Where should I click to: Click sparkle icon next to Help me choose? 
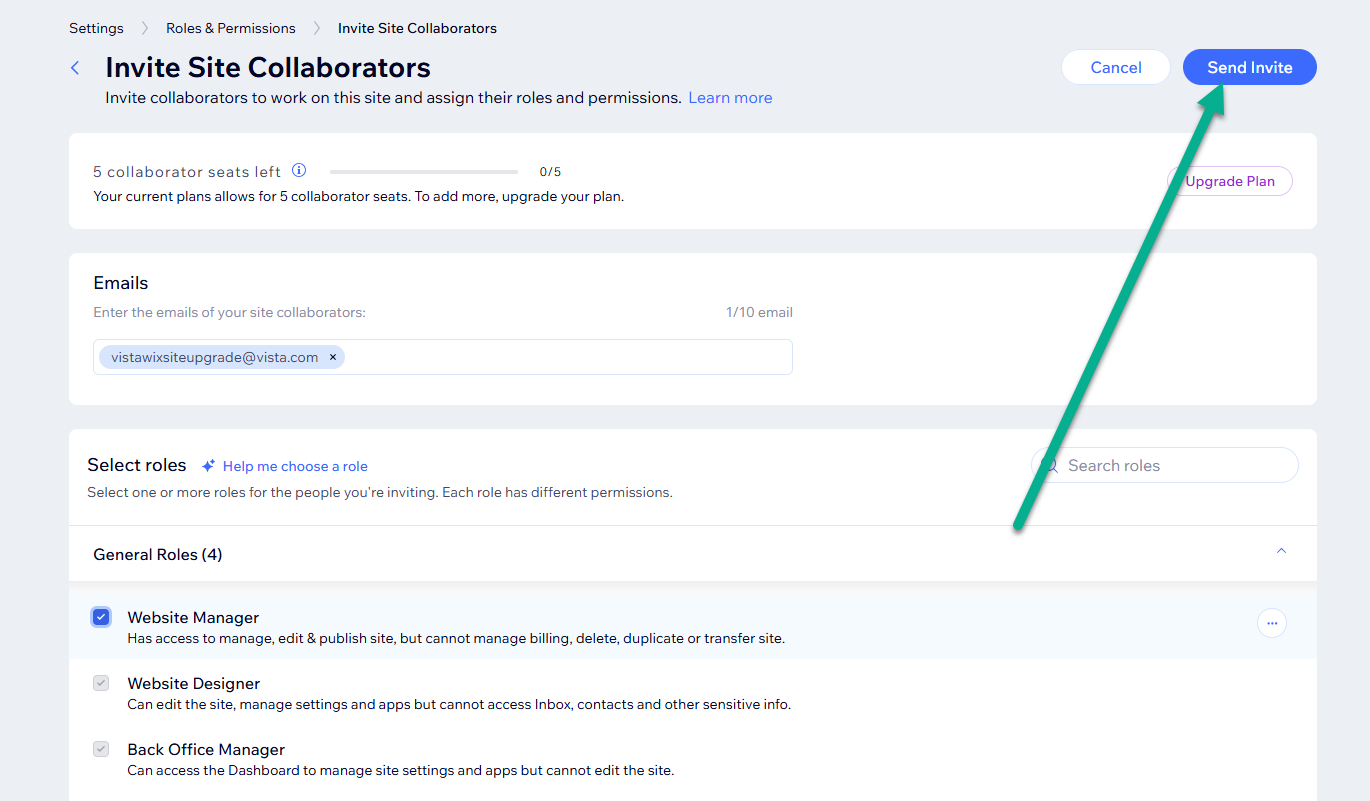coord(209,466)
